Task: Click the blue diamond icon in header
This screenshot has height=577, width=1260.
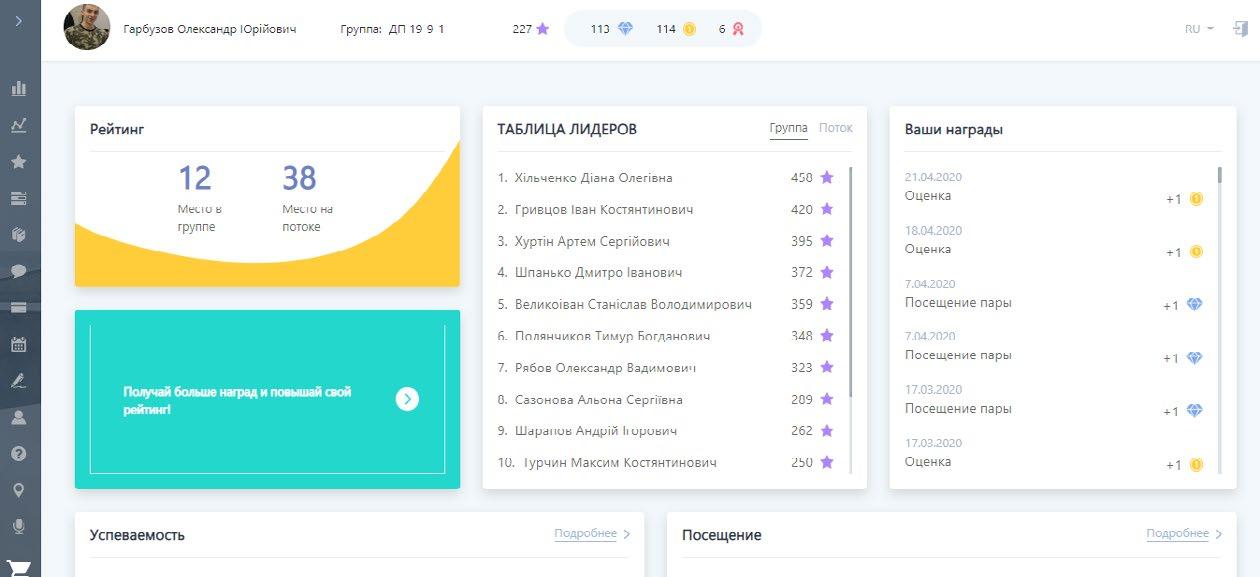Action: (x=625, y=29)
